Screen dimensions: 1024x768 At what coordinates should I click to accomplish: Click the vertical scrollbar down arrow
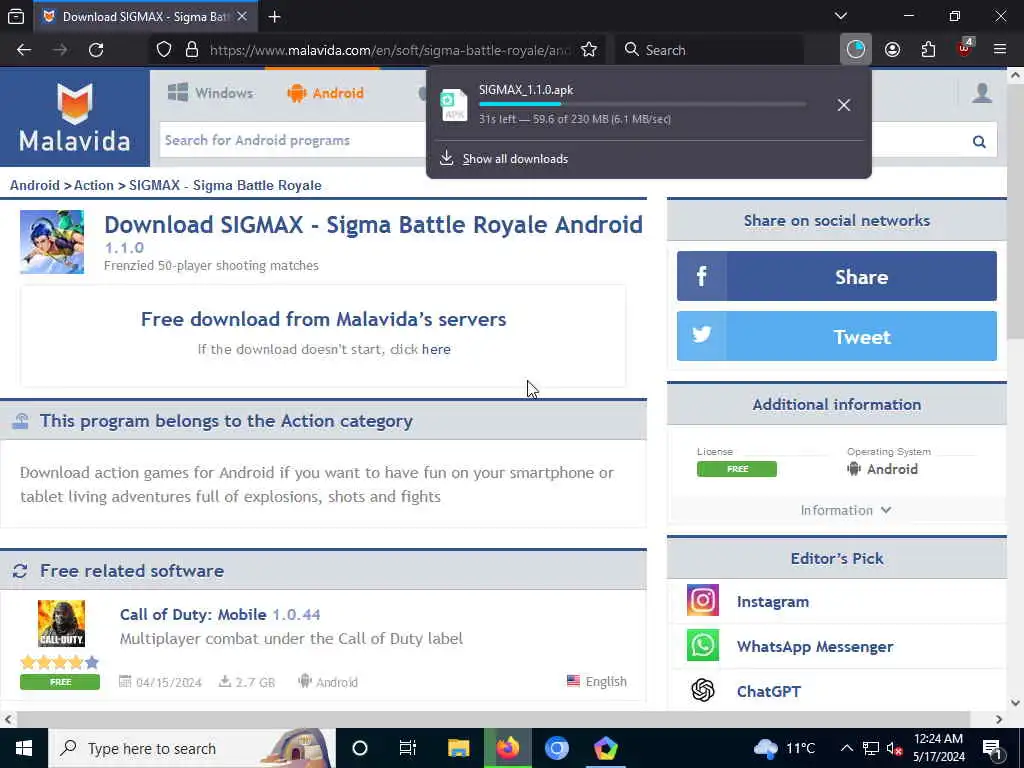click(x=1016, y=703)
